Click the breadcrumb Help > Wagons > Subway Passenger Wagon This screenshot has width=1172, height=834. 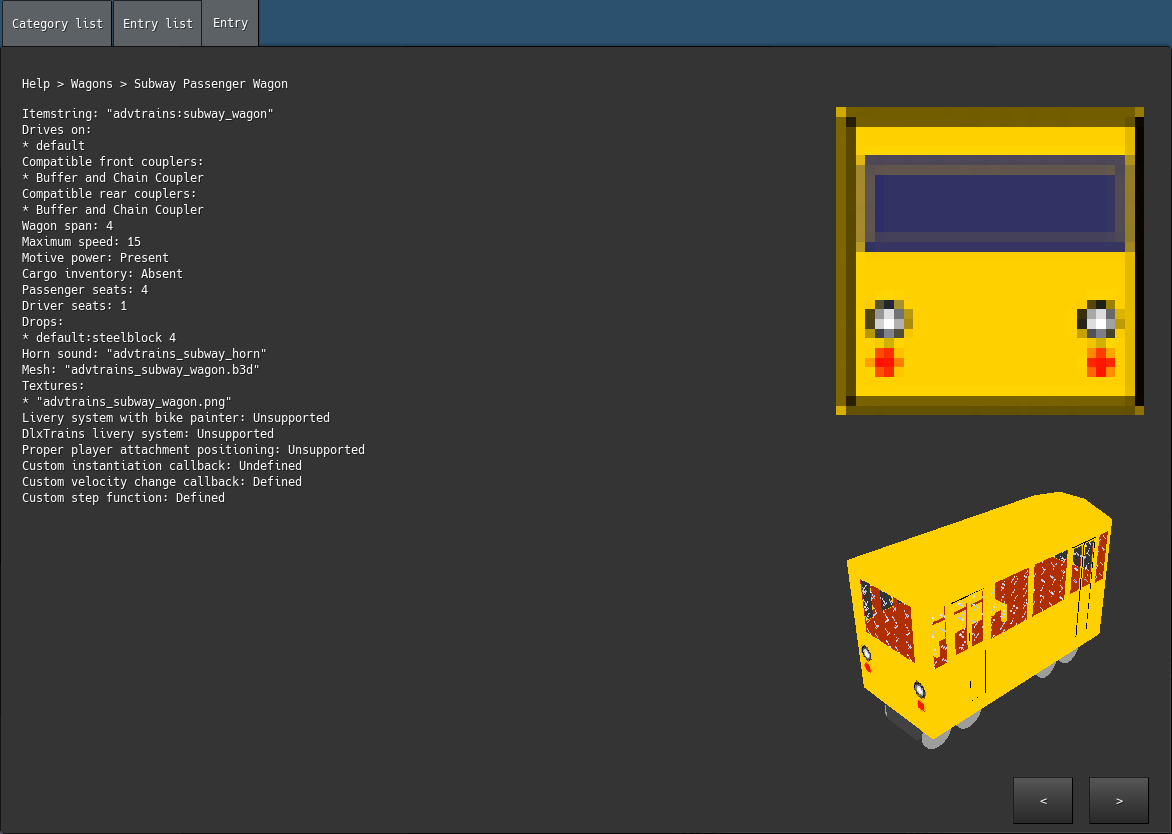155,84
